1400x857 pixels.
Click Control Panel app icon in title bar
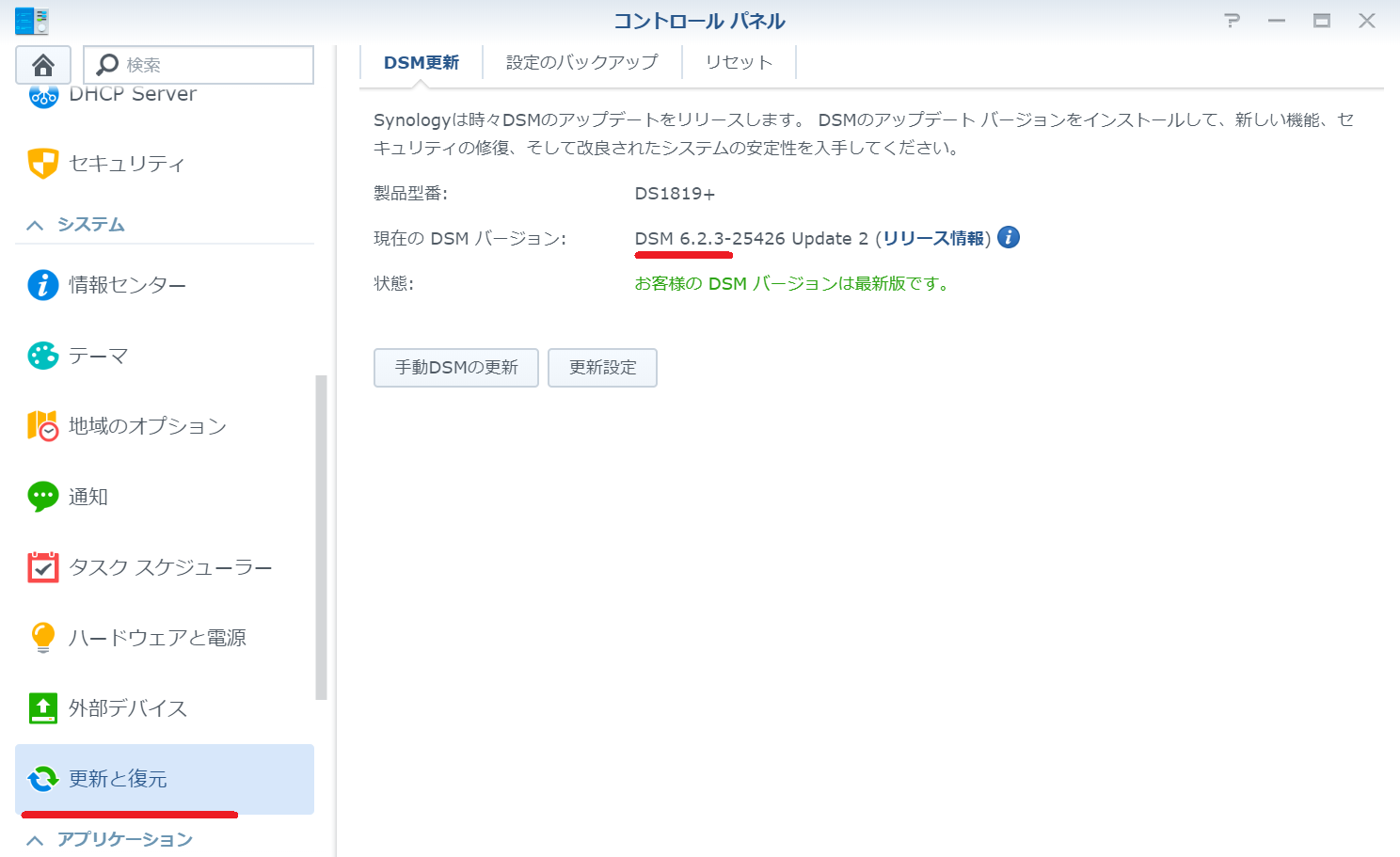tap(32, 21)
